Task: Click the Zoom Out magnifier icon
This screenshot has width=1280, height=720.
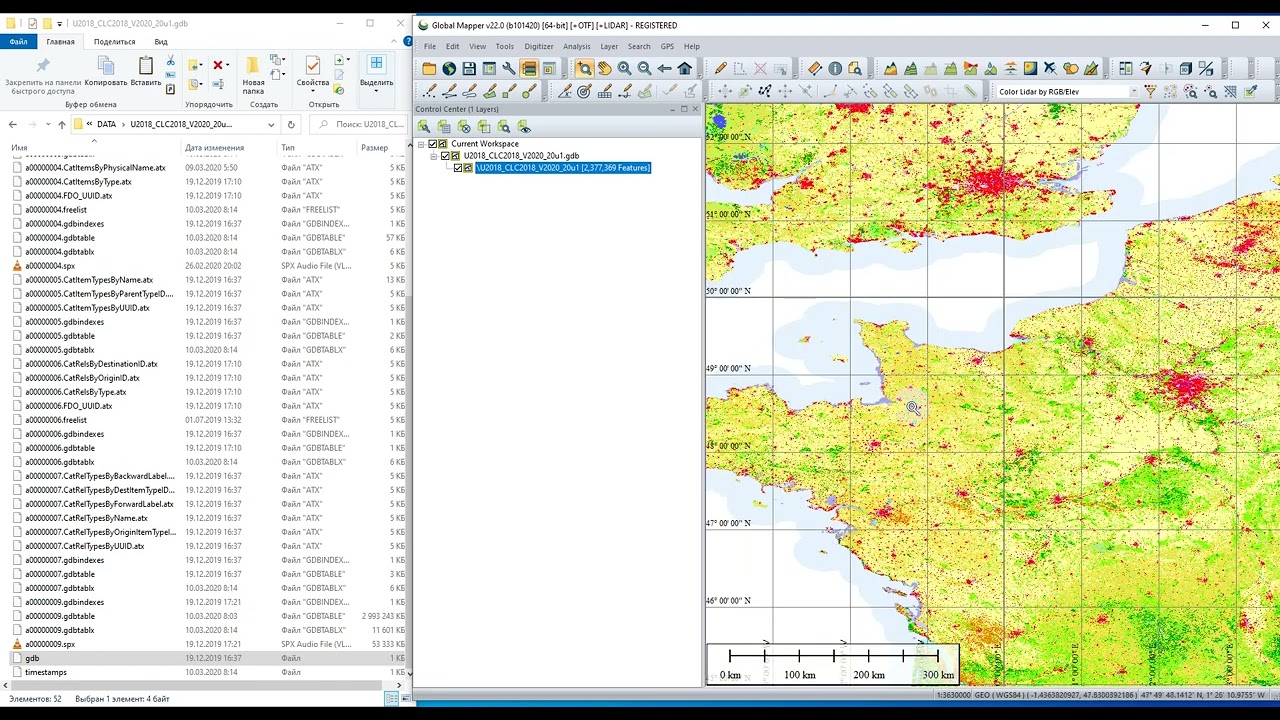Action: coord(644,69)
